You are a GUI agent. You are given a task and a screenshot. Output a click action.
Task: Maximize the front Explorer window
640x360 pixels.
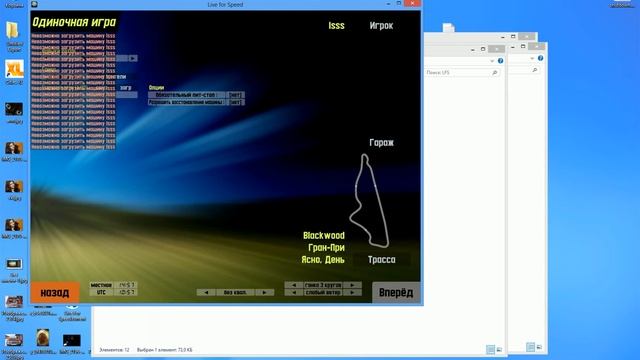point(482,49)
